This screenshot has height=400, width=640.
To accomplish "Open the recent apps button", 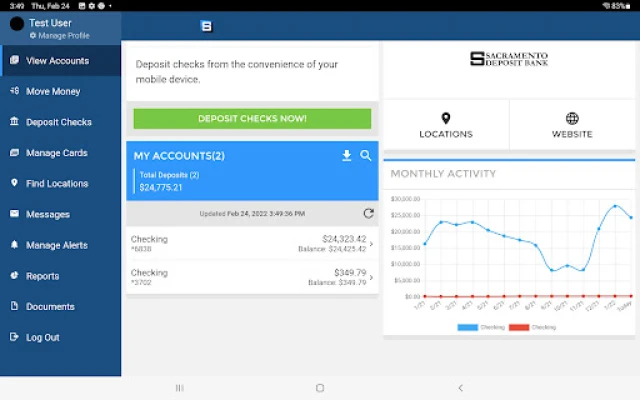I will [x=180, y=388].
